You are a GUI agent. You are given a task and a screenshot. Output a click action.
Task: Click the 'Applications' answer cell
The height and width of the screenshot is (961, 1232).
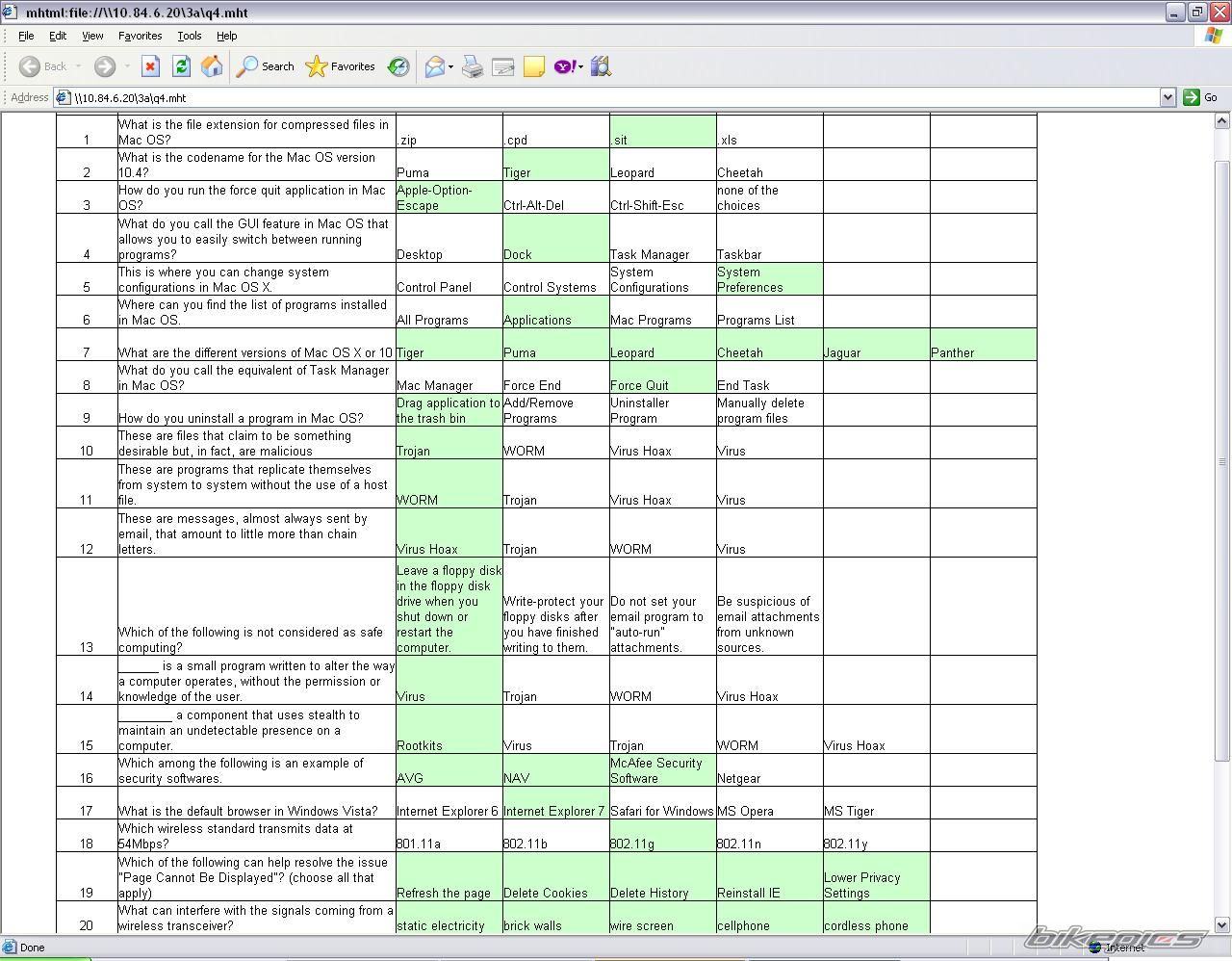tap(555, 312)
